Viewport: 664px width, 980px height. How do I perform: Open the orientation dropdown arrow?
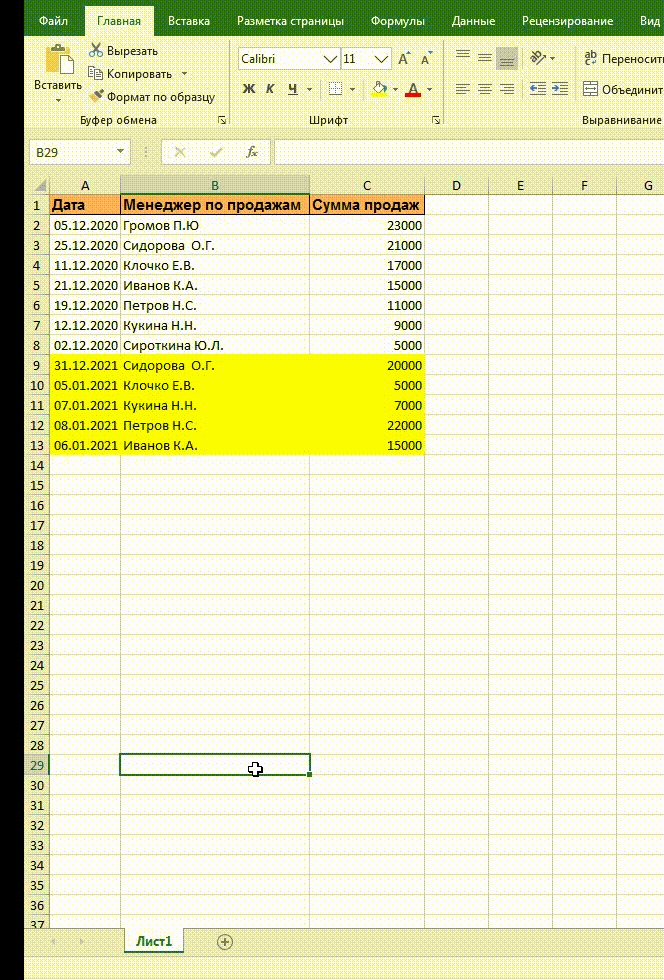pos(552,58)
